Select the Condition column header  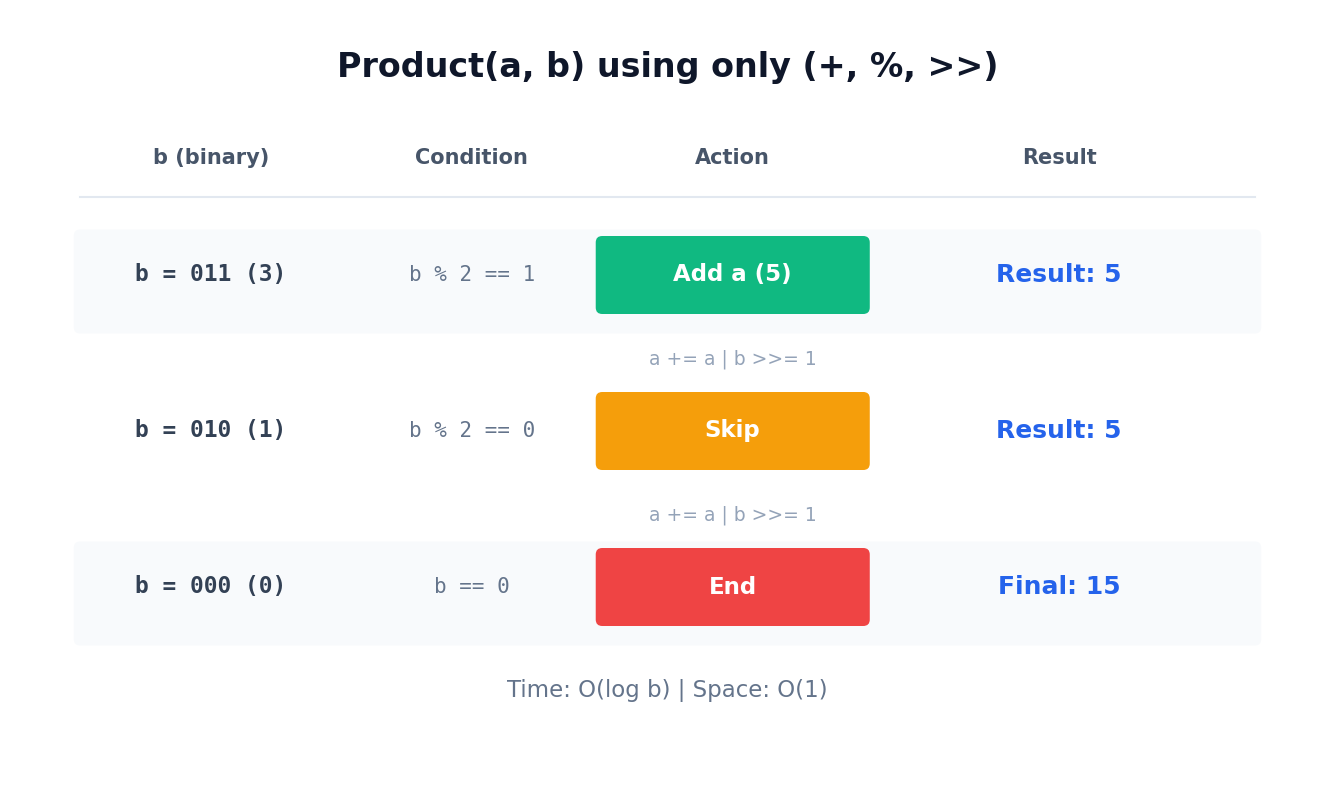[471, 158]
